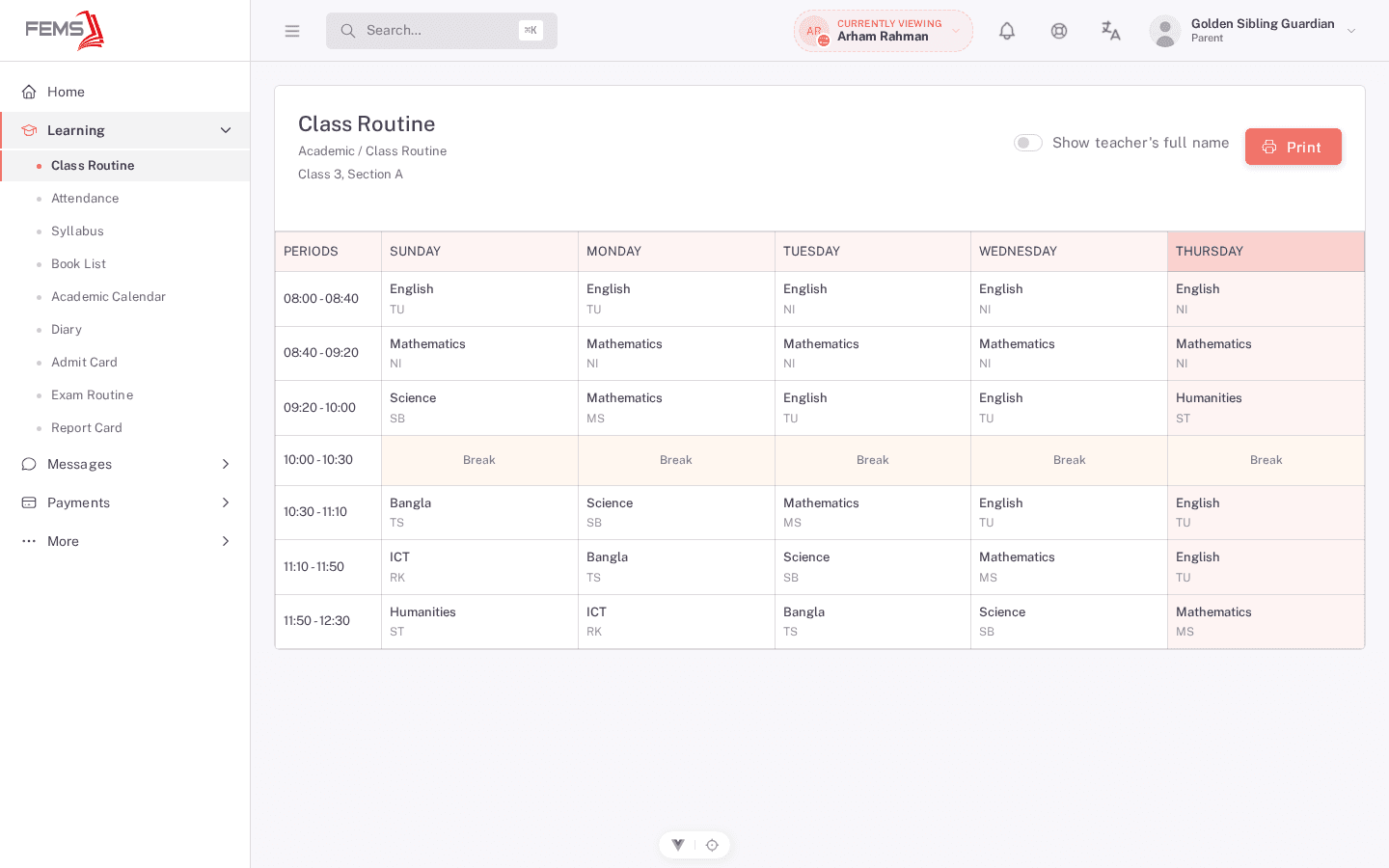1389x868 pixels.
Task: Focus the Search input field
Action: [x=442, y=31]
